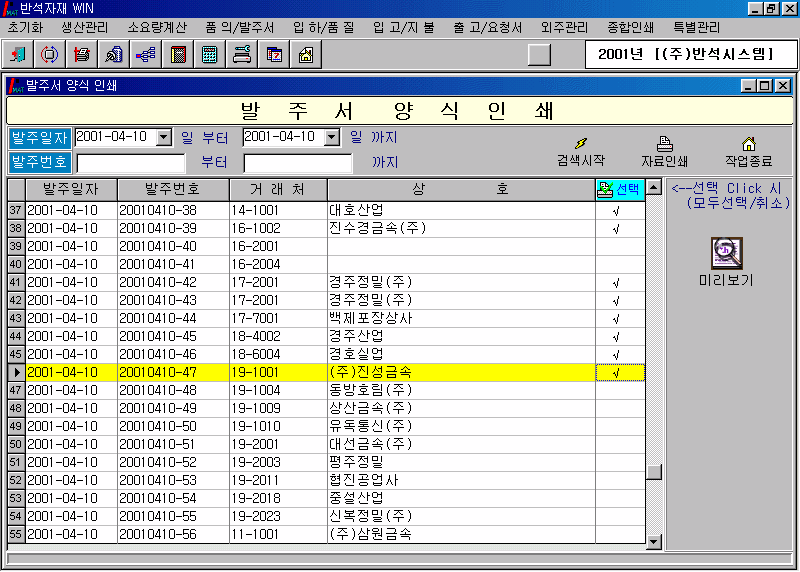Click the exit door toolbar icon
The image size is (800, 572).
[19, 55]
